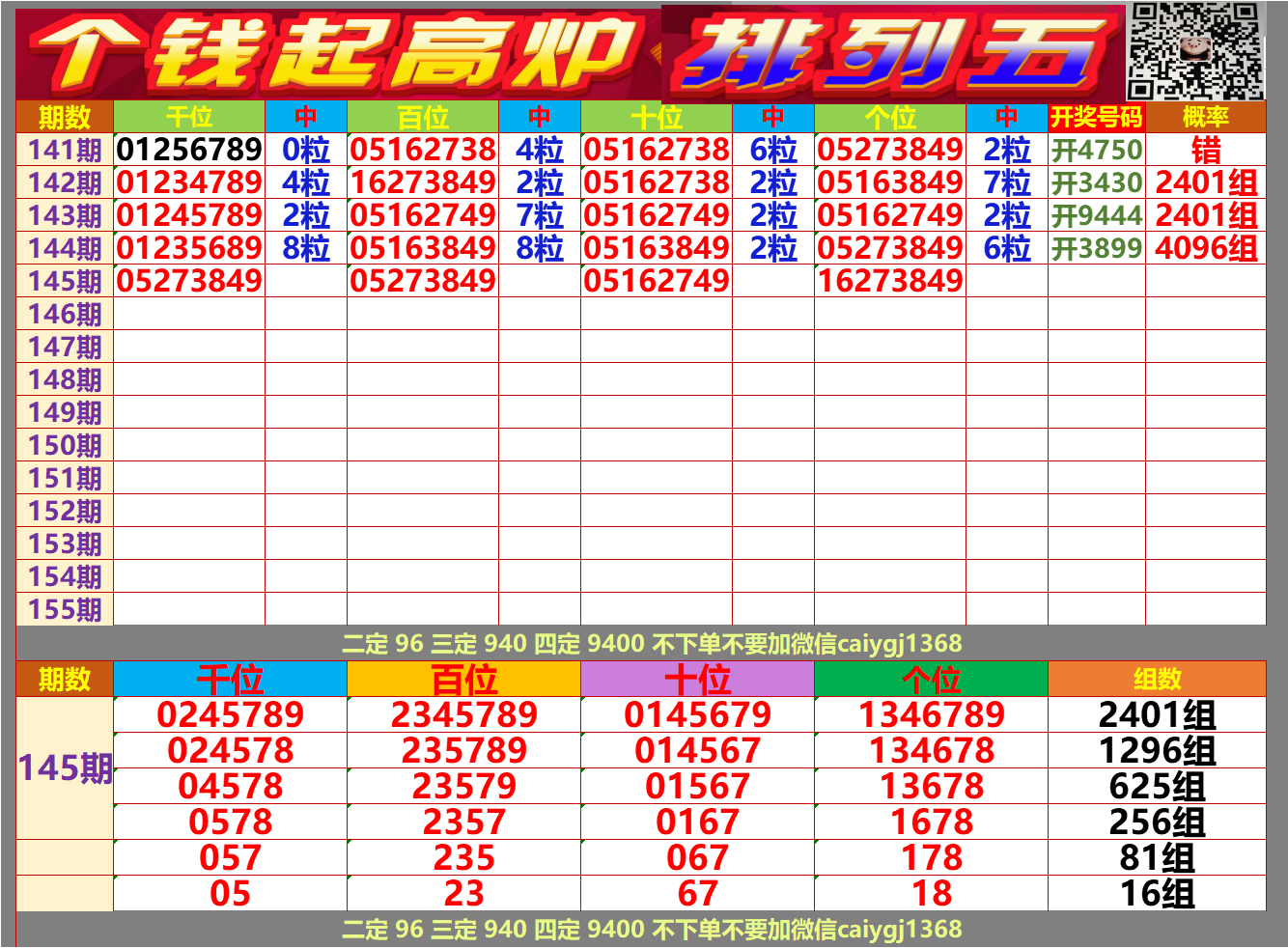This screenshot has height=948, width=1288.
Task: Select the 024578 cell
Action: 231,750
